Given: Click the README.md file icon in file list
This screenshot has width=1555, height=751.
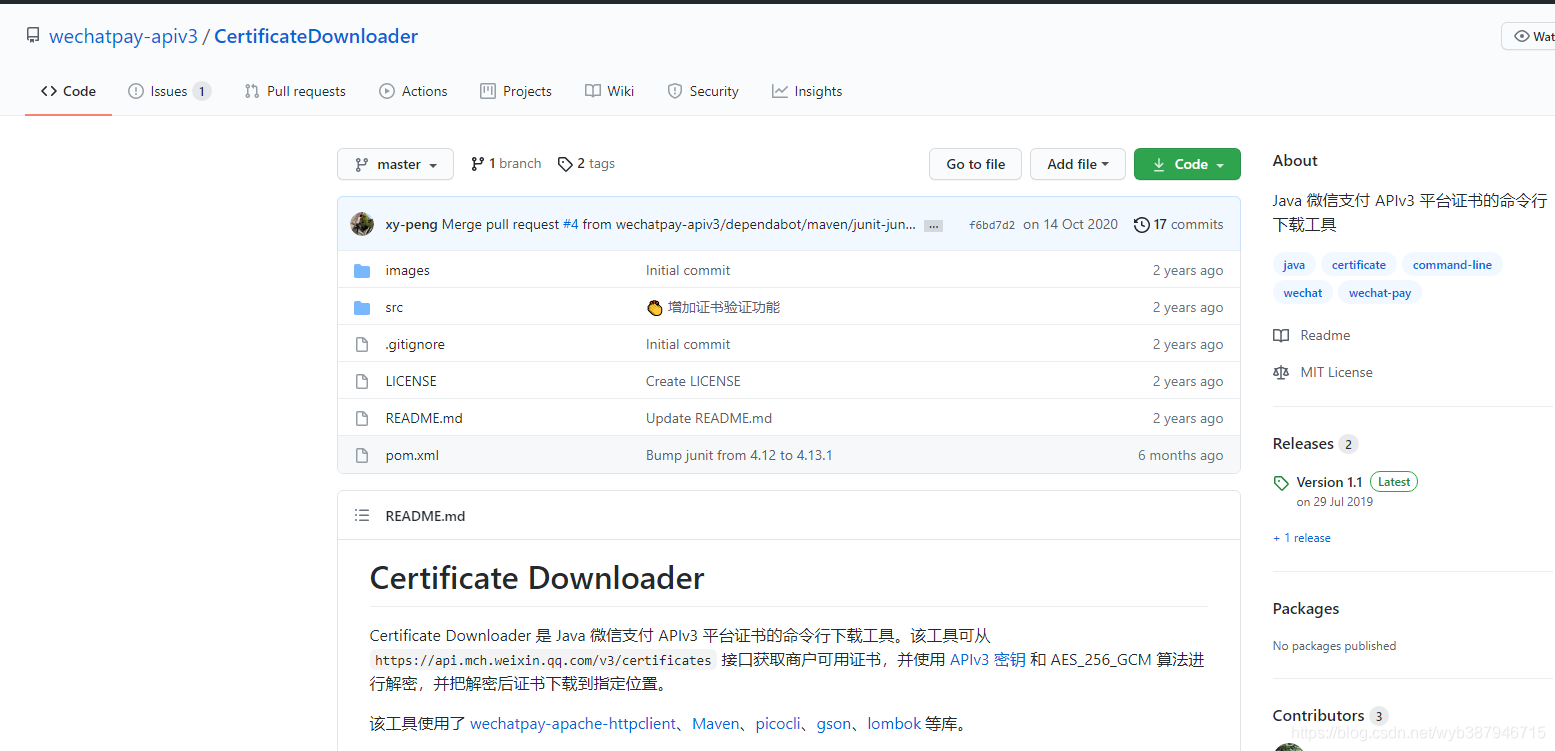Looking at the screenshot, I should (362, 419).
